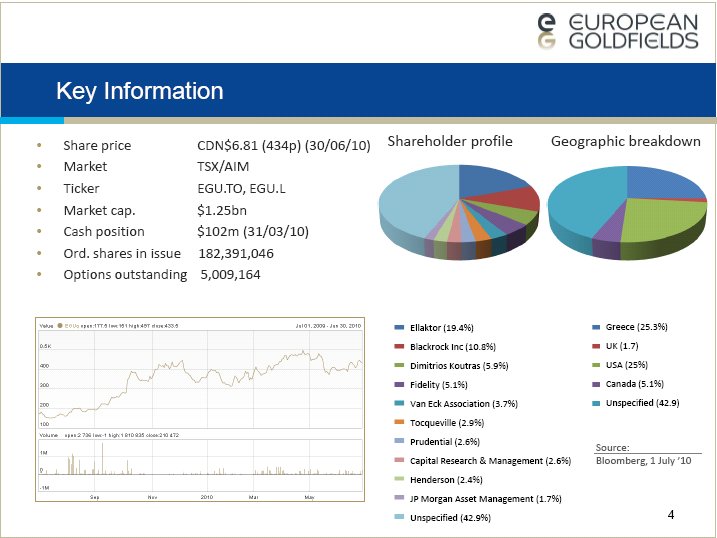Click the 'Greece (25.3%)' legend text
The width and height of the screenshot is (717, 538).
pyautogui.click(x=637, y=327)
